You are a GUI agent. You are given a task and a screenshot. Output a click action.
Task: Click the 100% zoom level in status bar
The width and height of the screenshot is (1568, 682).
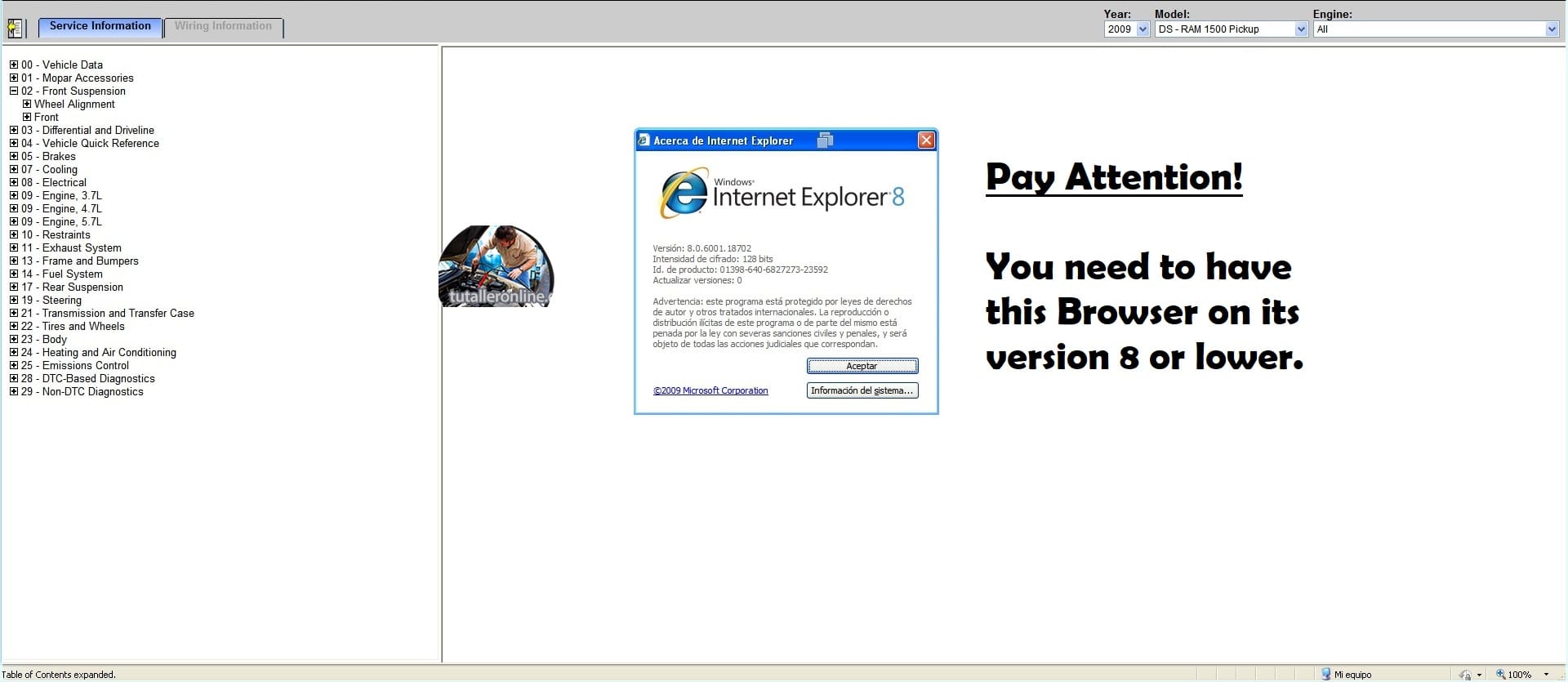[x=1520, y=675]
